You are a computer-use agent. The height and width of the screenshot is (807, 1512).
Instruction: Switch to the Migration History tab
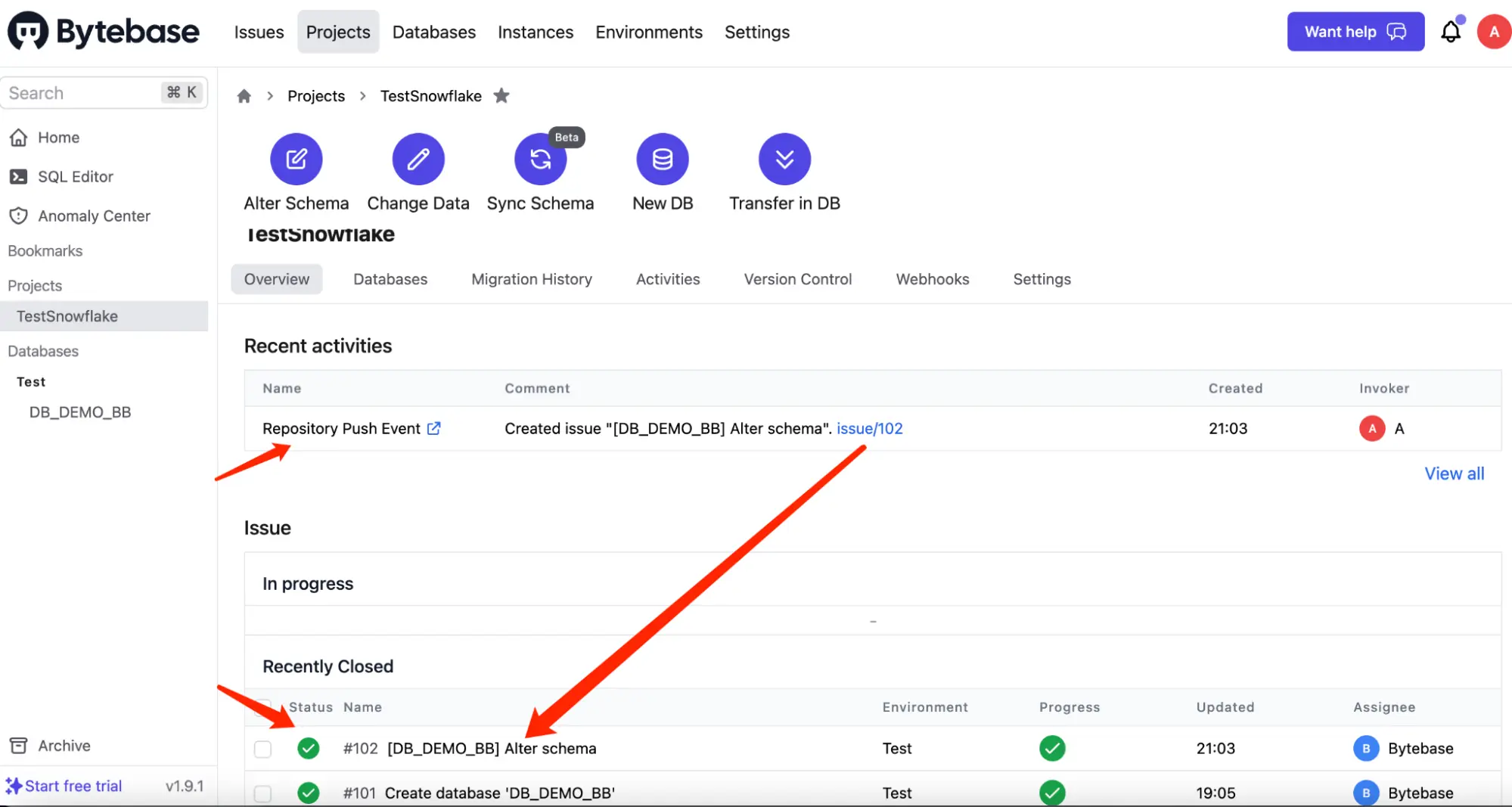(x=532, y=279)
